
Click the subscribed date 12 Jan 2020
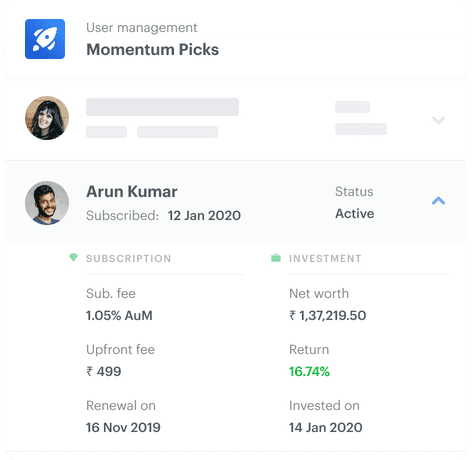(x=204, y=216)
